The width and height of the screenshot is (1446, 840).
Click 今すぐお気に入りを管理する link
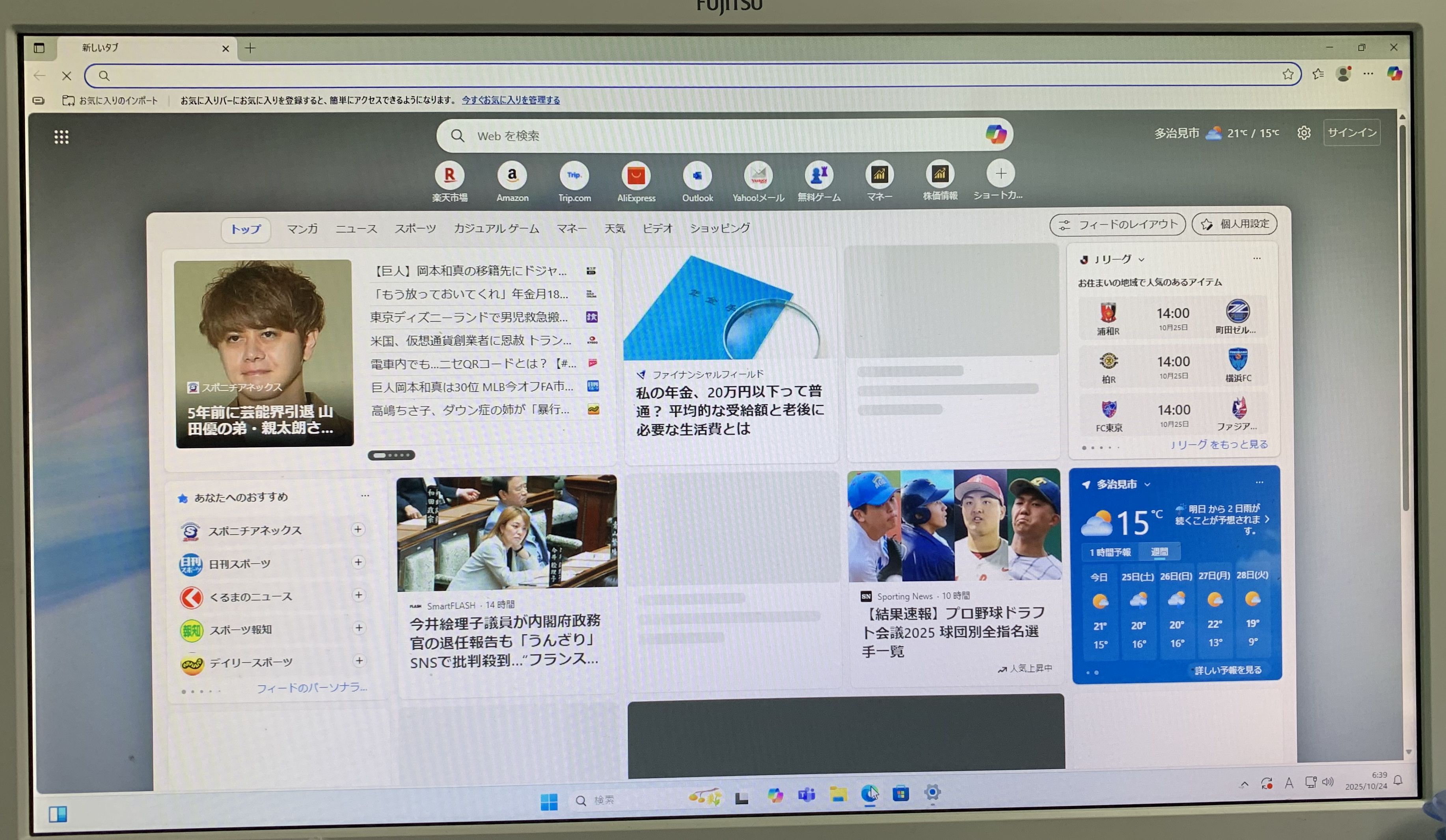(511, 100)
